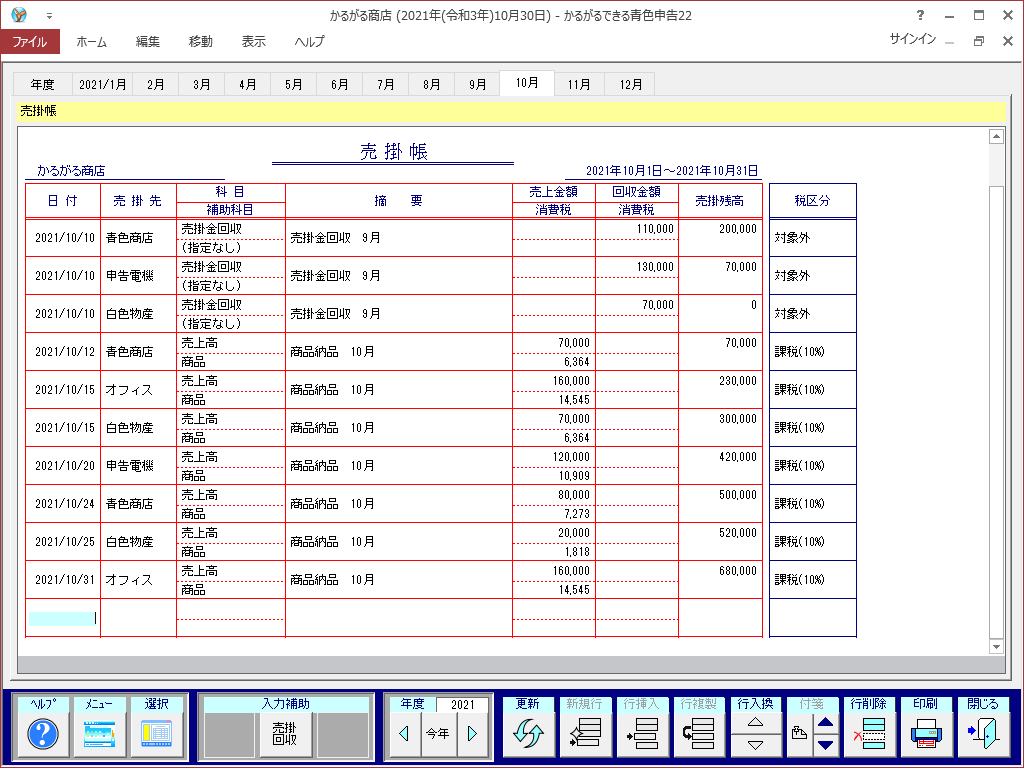Click 税区分 課税(10%) for 2021/10/31 row

click(812, 579)
